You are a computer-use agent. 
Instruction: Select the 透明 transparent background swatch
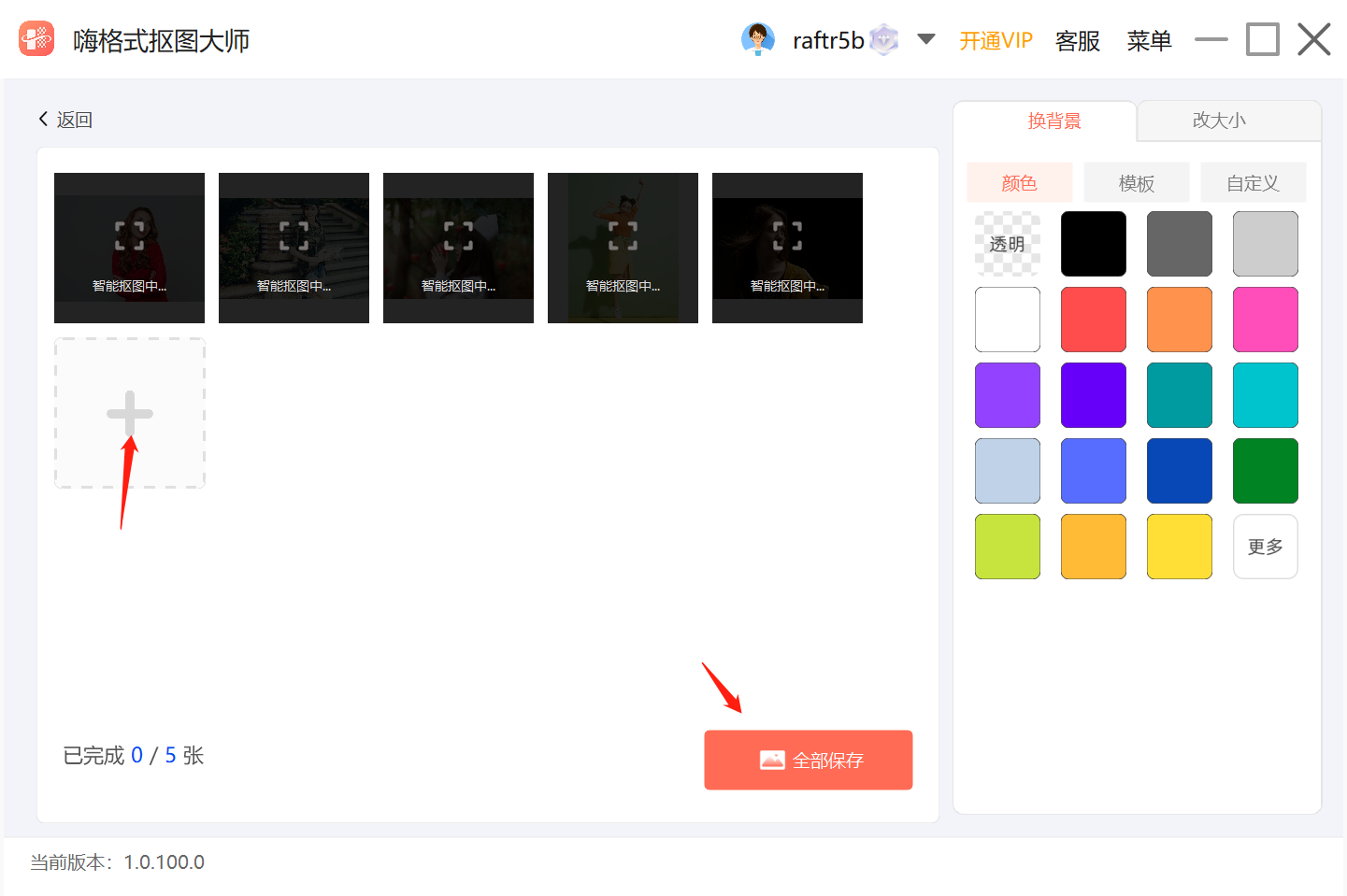pyautogui.click(x=1007, y=243)
